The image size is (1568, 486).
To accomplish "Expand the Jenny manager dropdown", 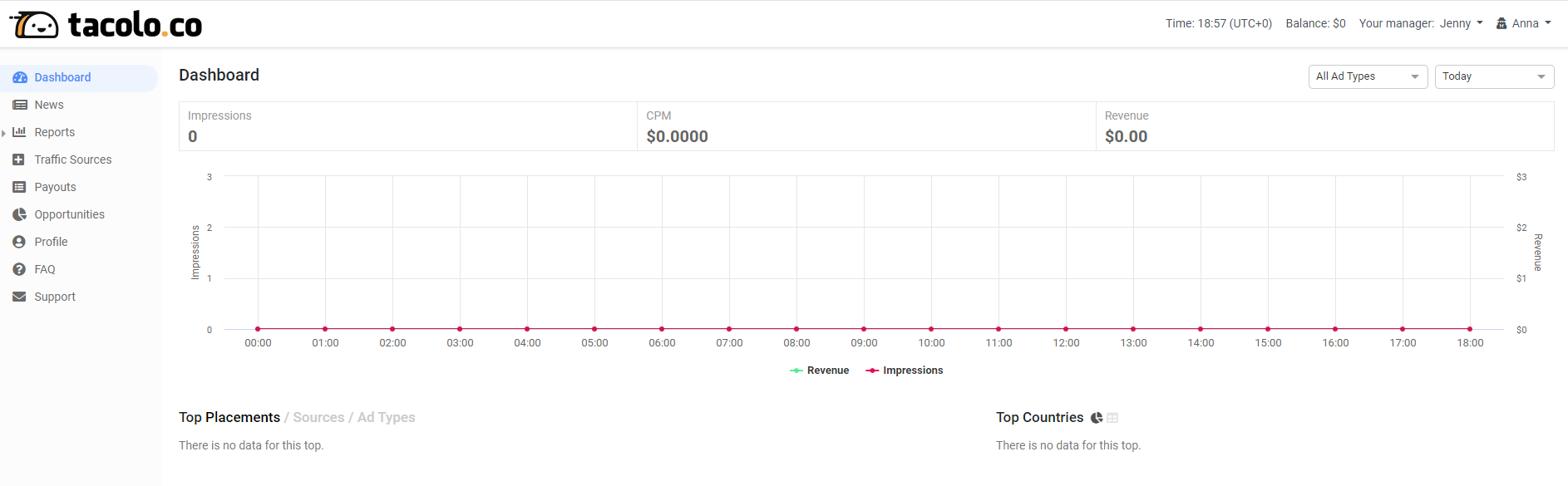I will 1461,23.
